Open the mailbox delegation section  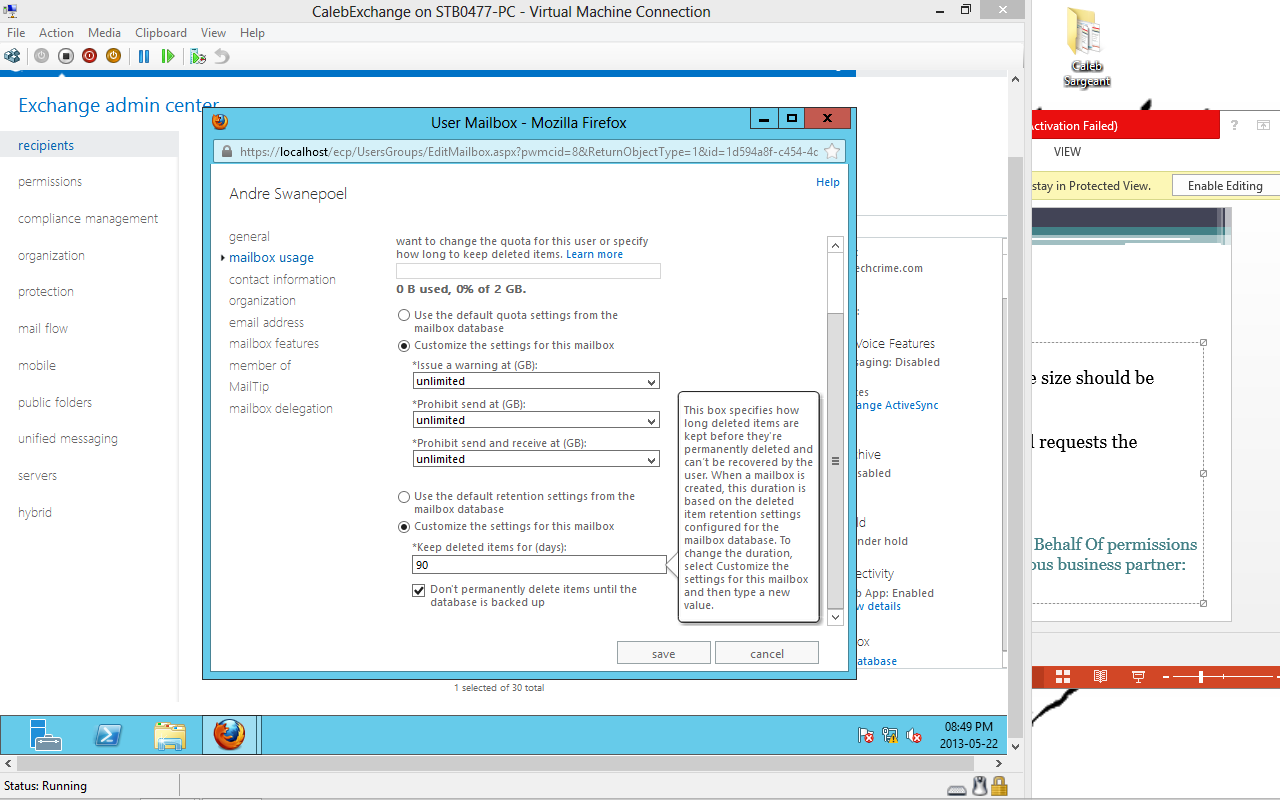281,409
